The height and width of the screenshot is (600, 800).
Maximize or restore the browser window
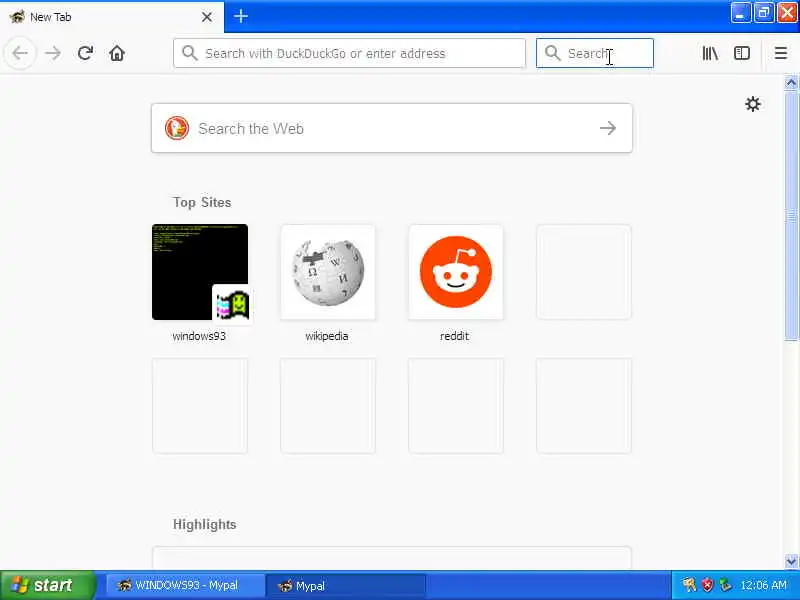(764, 13)
